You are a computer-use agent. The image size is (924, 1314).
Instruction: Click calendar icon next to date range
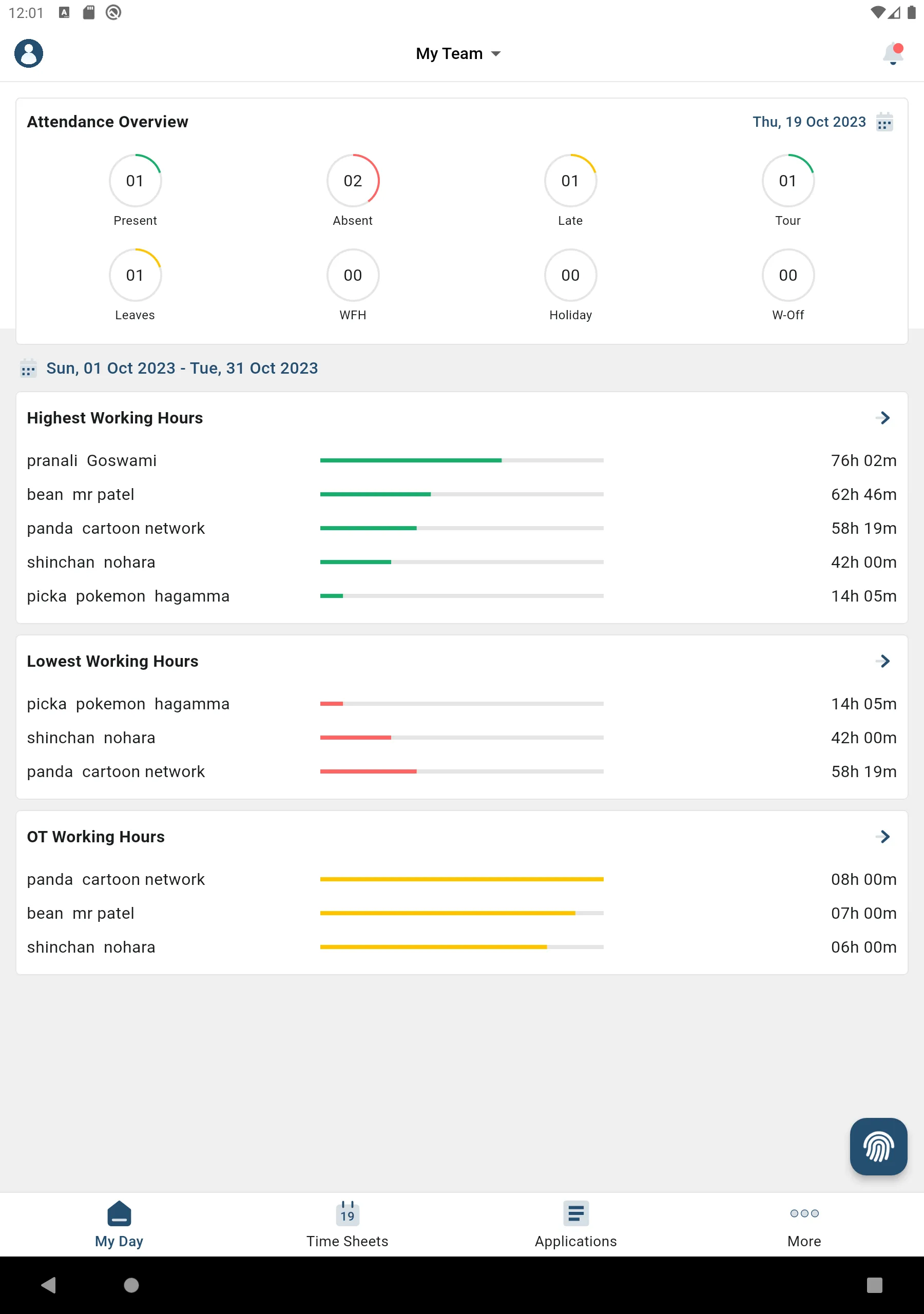point(28,368)
